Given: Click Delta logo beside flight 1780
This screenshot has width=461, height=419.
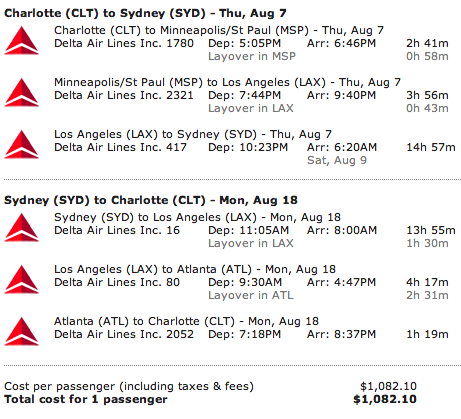Looking at the screenshot, I should coord(21,40).
